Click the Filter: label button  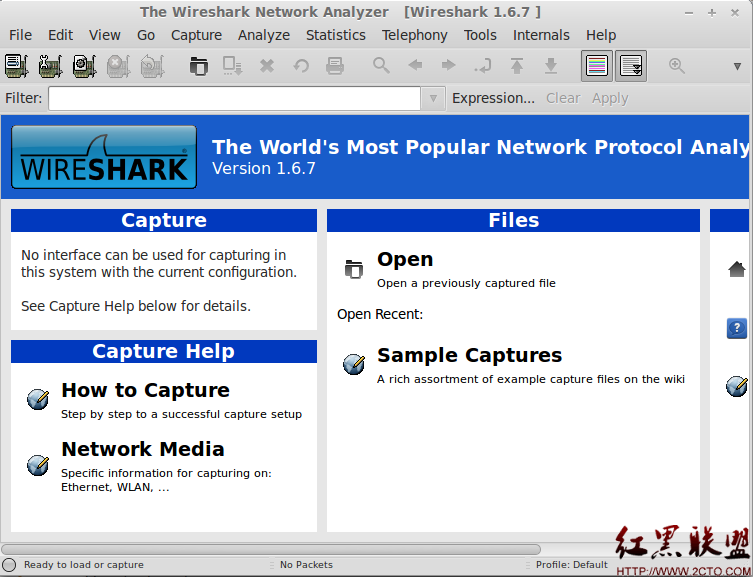pos(24,98)
